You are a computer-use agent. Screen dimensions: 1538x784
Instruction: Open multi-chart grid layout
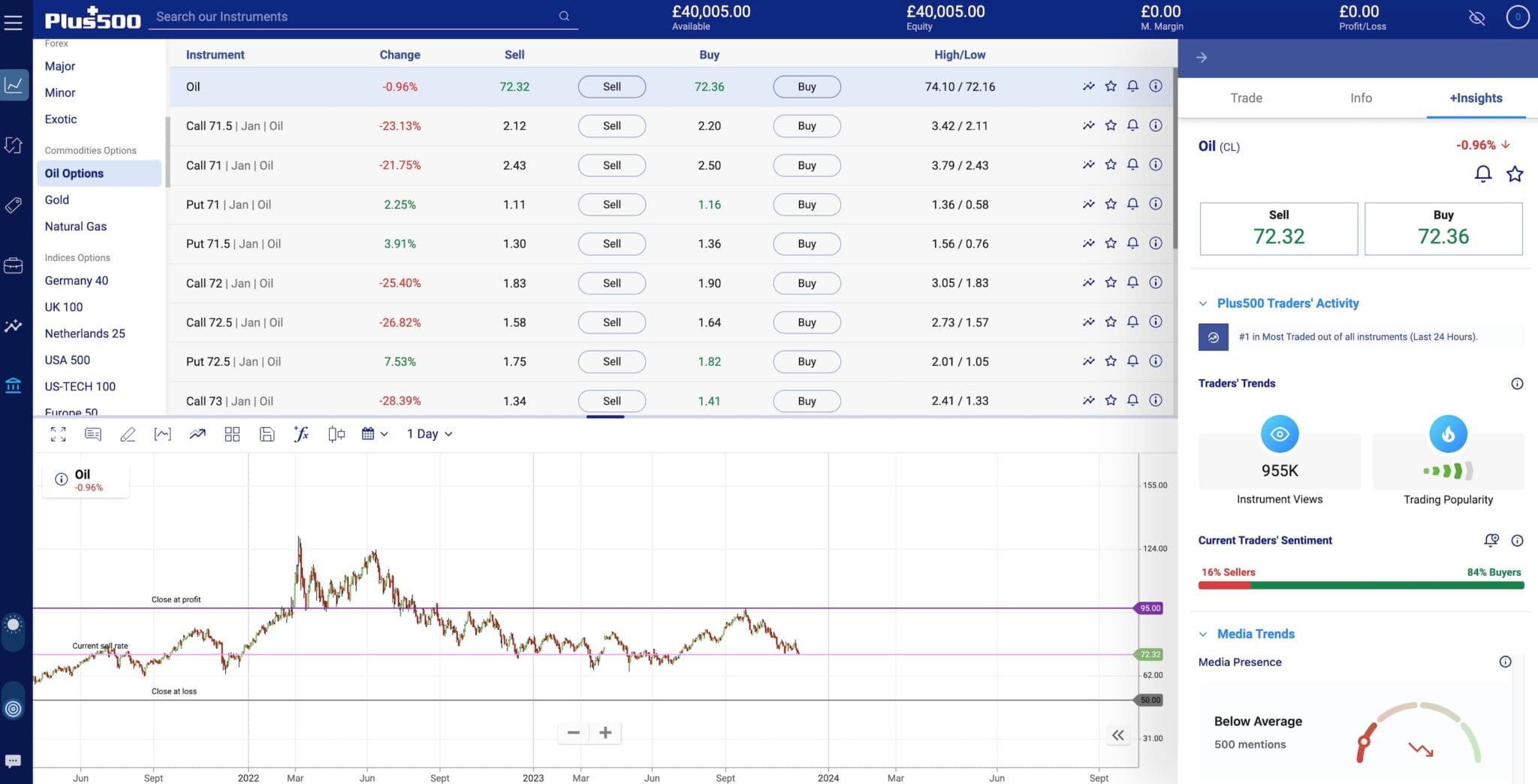point(232,434)
